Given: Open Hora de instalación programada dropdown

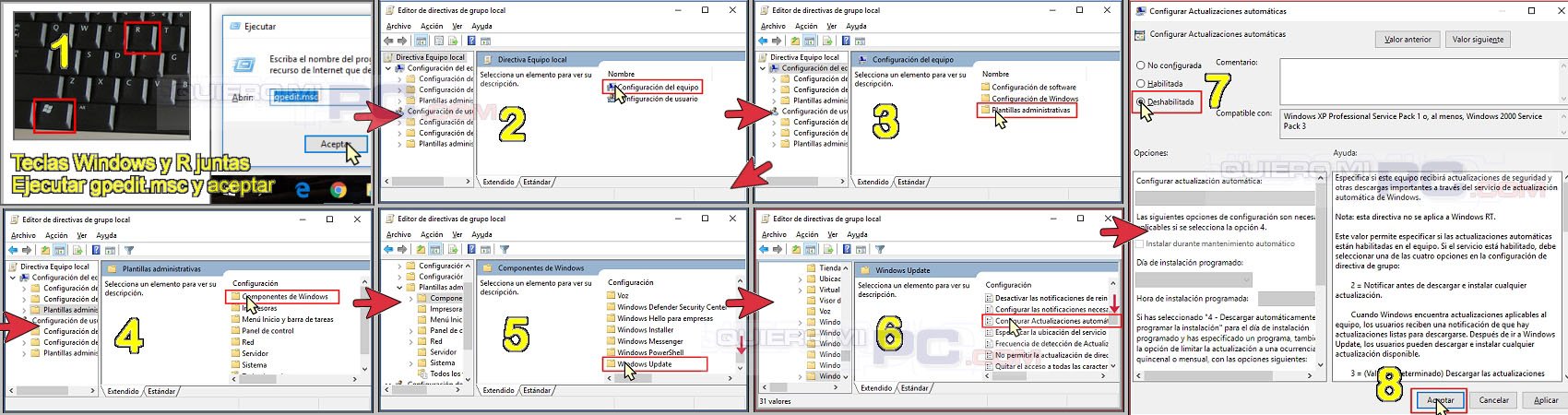Looking at the screenshot, I should pos(1286,299).
